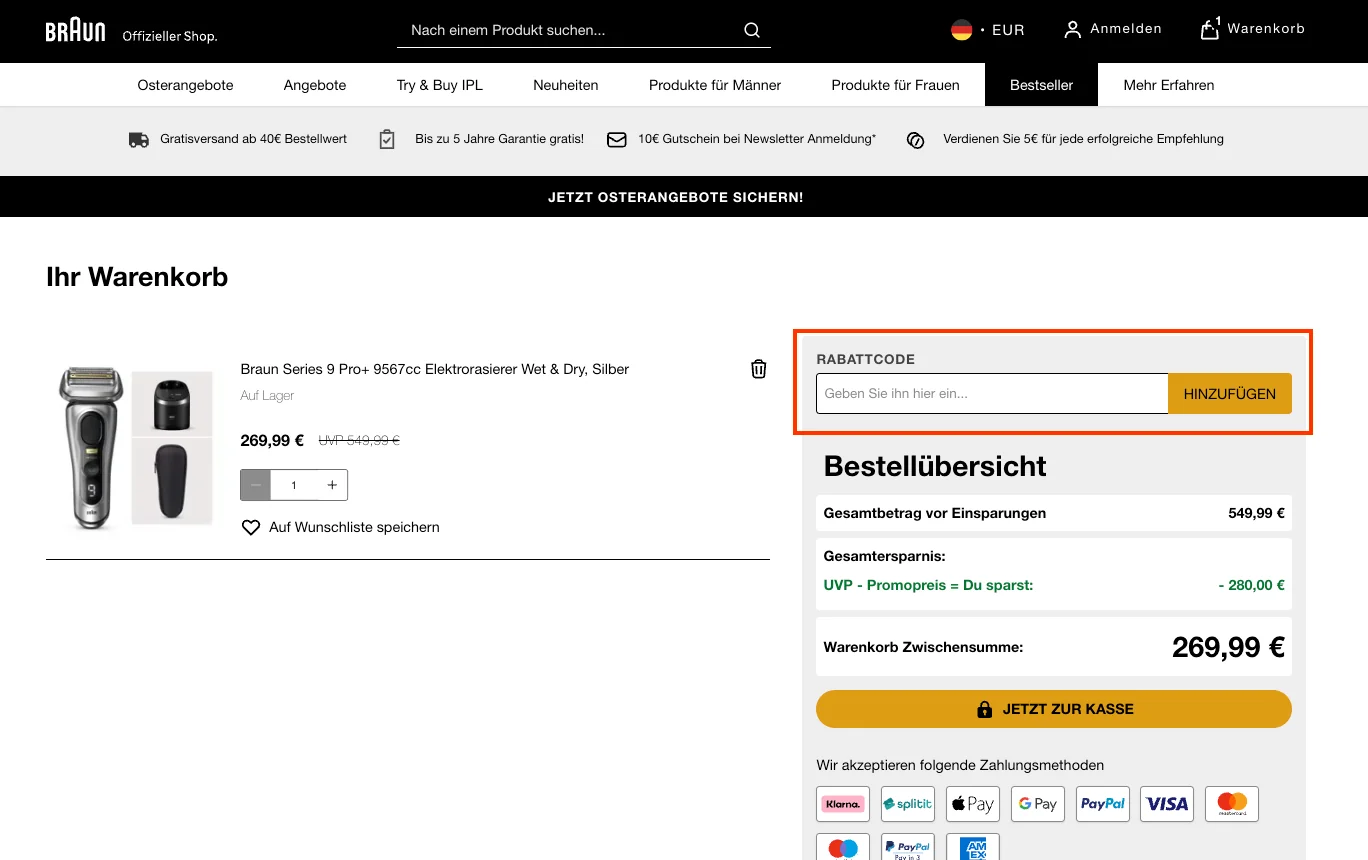Click the Auf Lager status text
1368x860 pixels.
pos(267,396)
